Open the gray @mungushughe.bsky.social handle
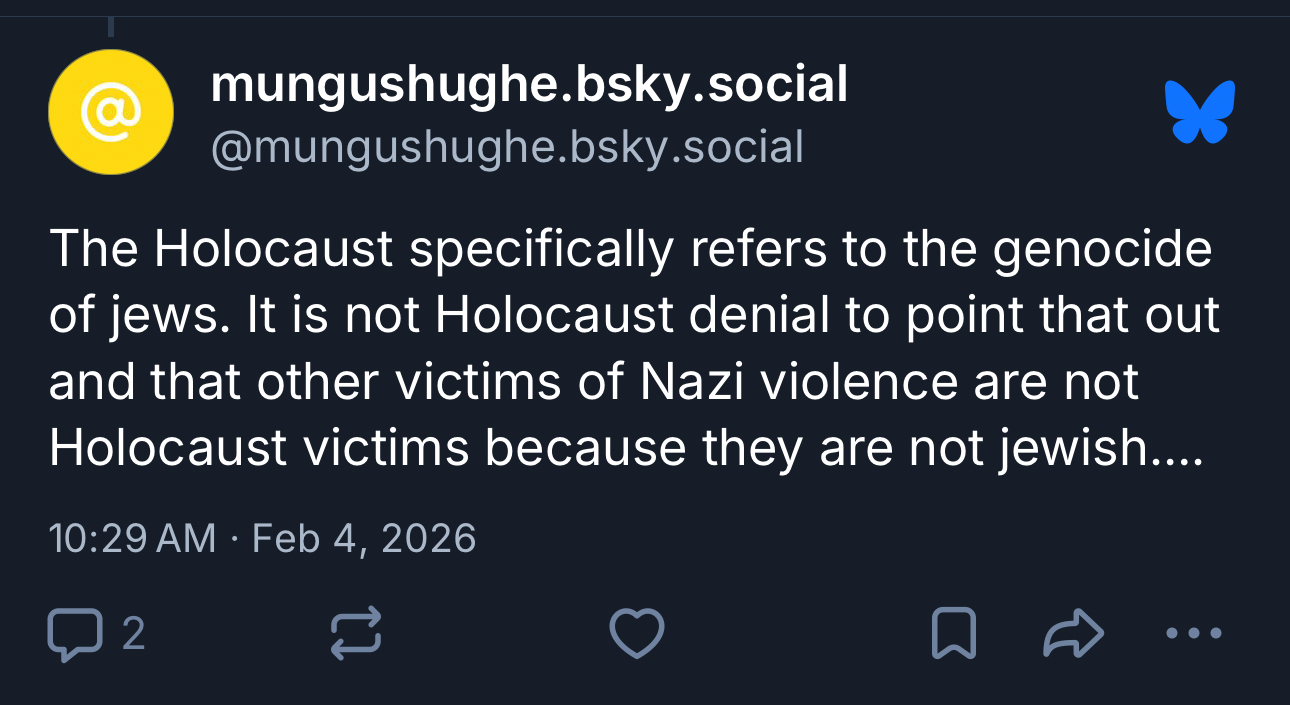Viewport: 1290px width, 705px height. point(507,148)
